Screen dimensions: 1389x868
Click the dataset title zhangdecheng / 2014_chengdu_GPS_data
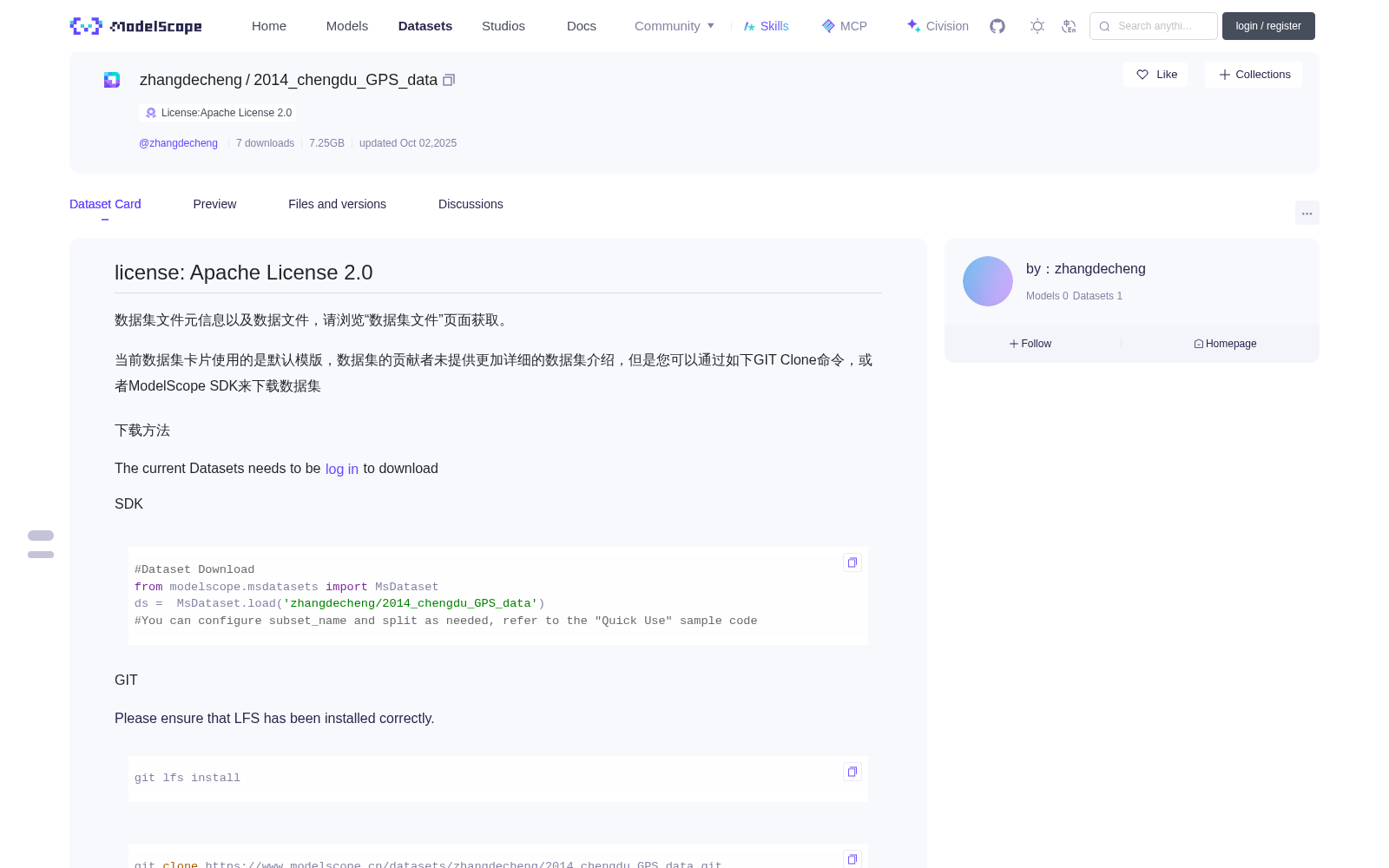[x=288, y=80]
